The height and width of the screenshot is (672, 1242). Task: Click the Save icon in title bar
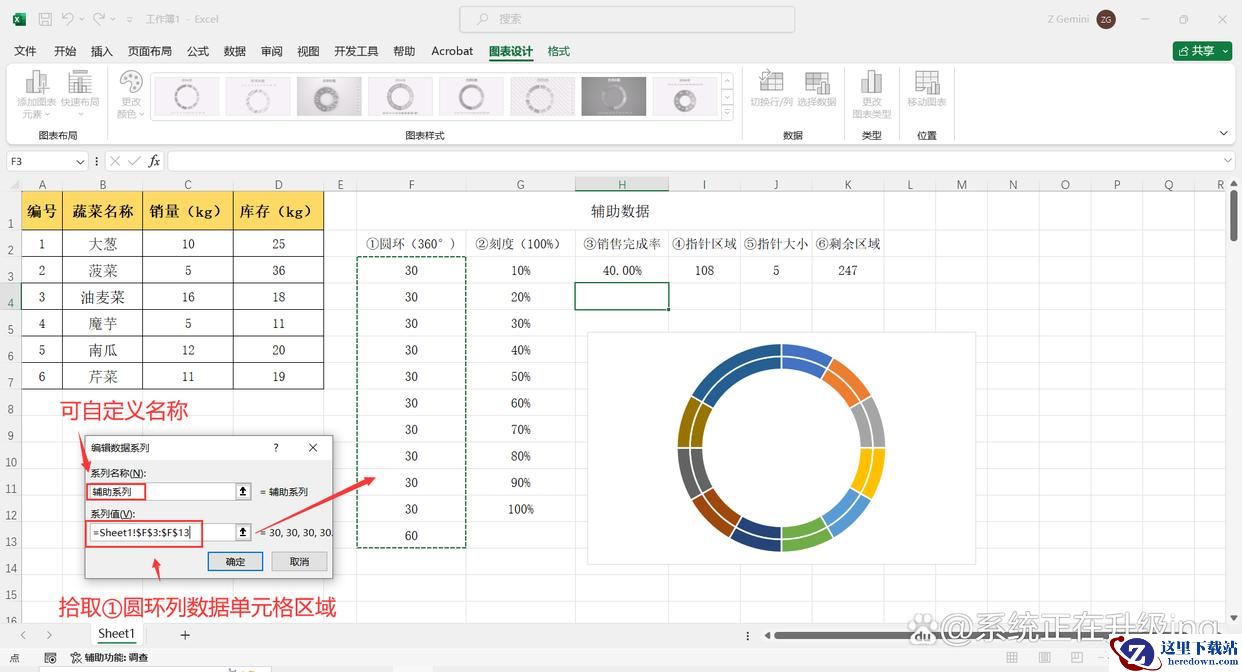[x=45, y=19]
